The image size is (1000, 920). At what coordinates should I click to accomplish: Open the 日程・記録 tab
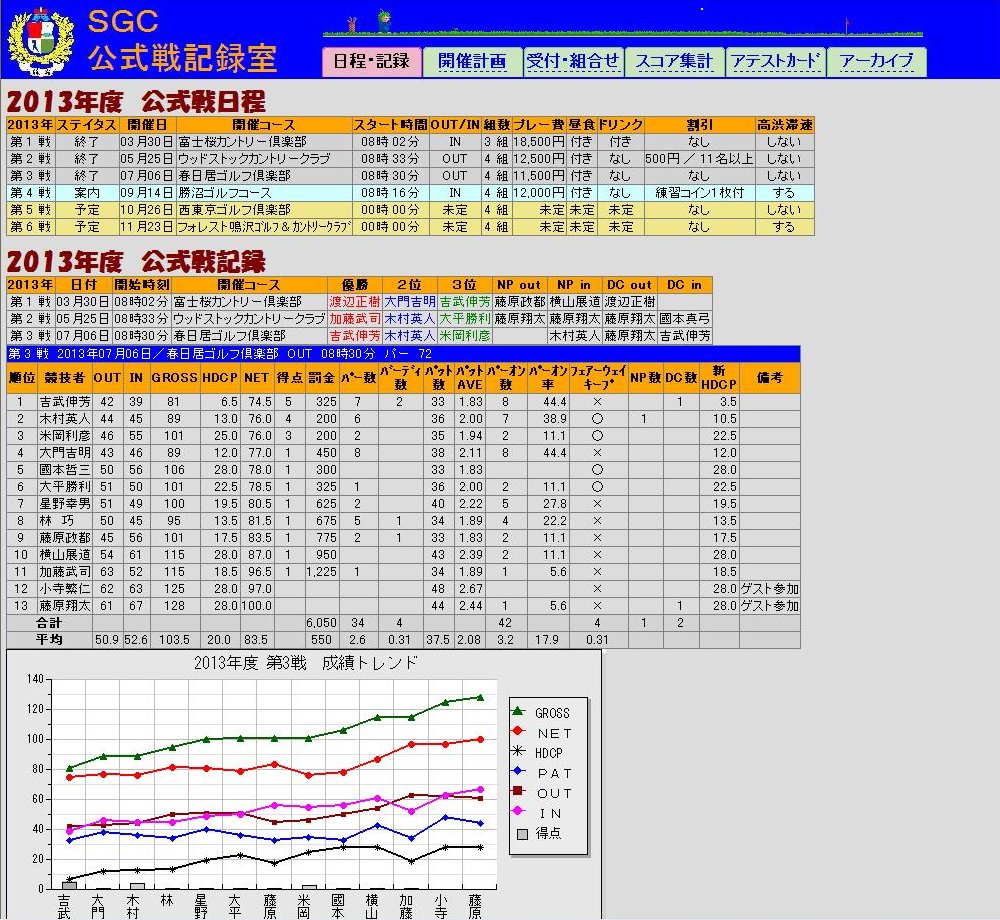[x=371, y=61]
